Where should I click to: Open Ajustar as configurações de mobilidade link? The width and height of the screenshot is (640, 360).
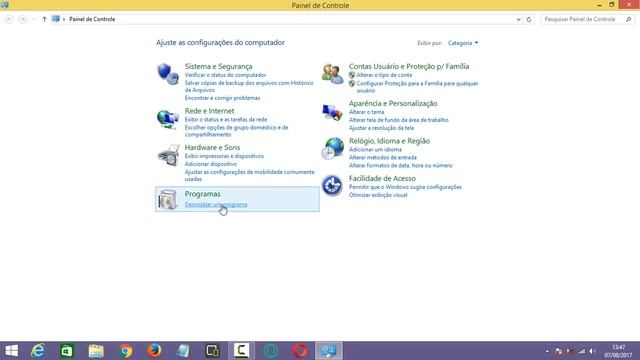pos(249,176)
